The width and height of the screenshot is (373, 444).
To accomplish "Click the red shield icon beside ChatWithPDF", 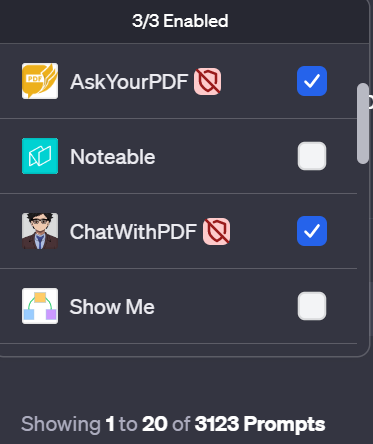I will point(216,232).
